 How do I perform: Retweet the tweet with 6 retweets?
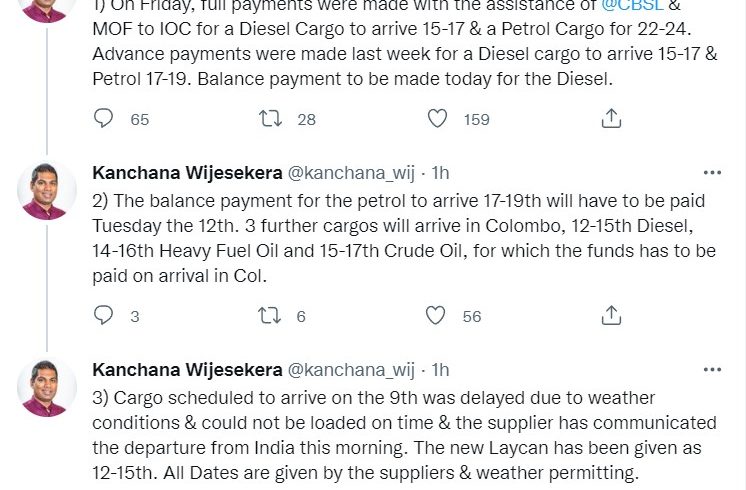click(x=270, y=316)
